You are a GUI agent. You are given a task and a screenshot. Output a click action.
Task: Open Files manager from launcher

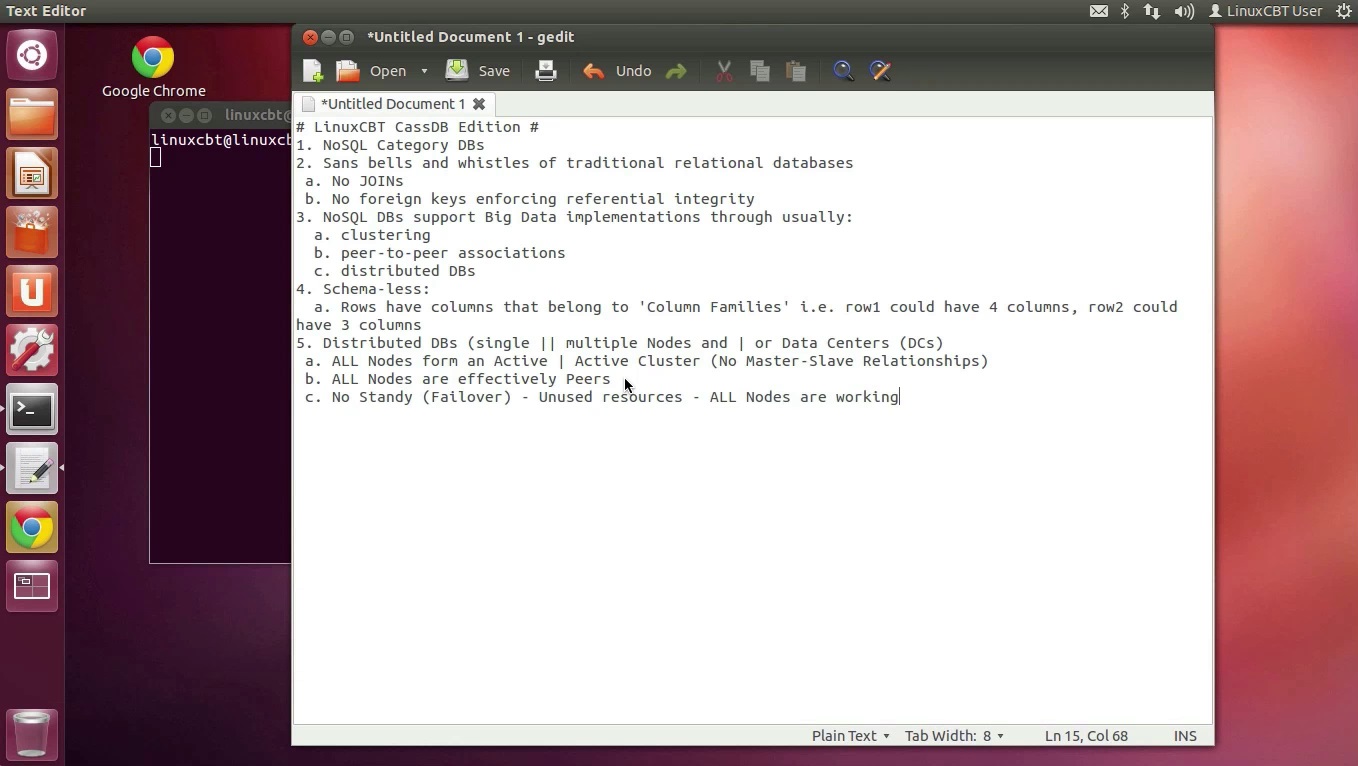tap(32, 114)
